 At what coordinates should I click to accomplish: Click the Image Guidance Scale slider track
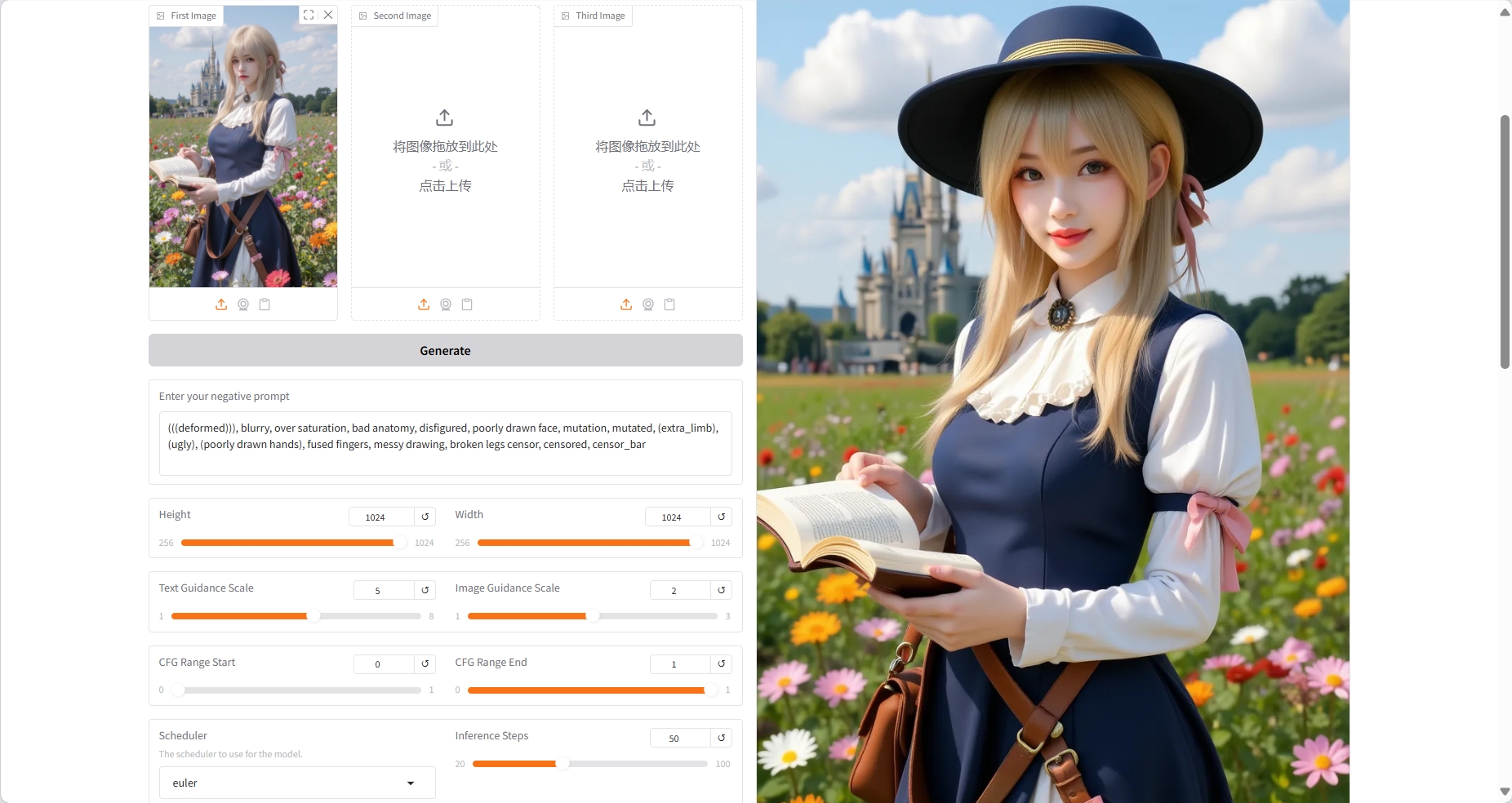(653, 616)
